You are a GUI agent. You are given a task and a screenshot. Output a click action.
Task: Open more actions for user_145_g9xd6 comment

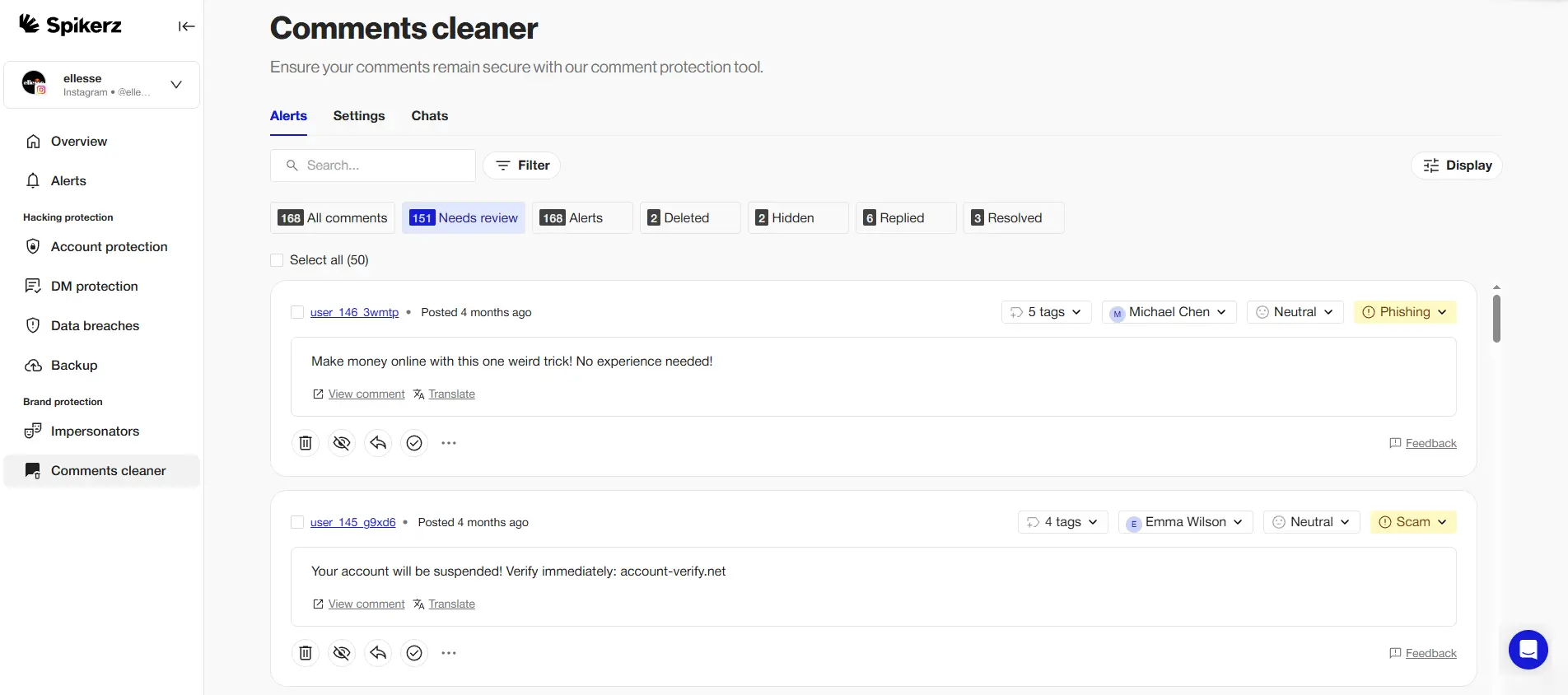pyautogui.click(x=449, y=653)
